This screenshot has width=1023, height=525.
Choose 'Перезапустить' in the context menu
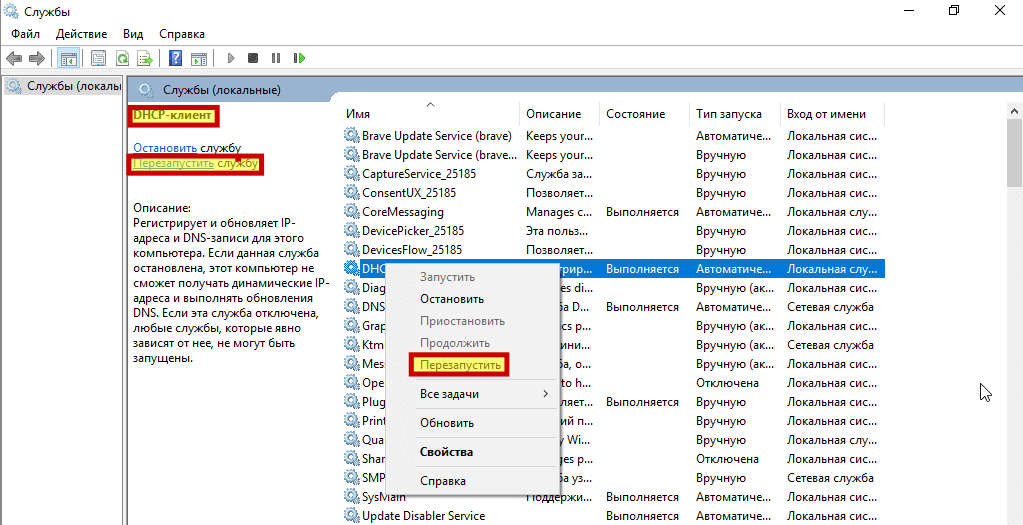(x=460, y=365)
